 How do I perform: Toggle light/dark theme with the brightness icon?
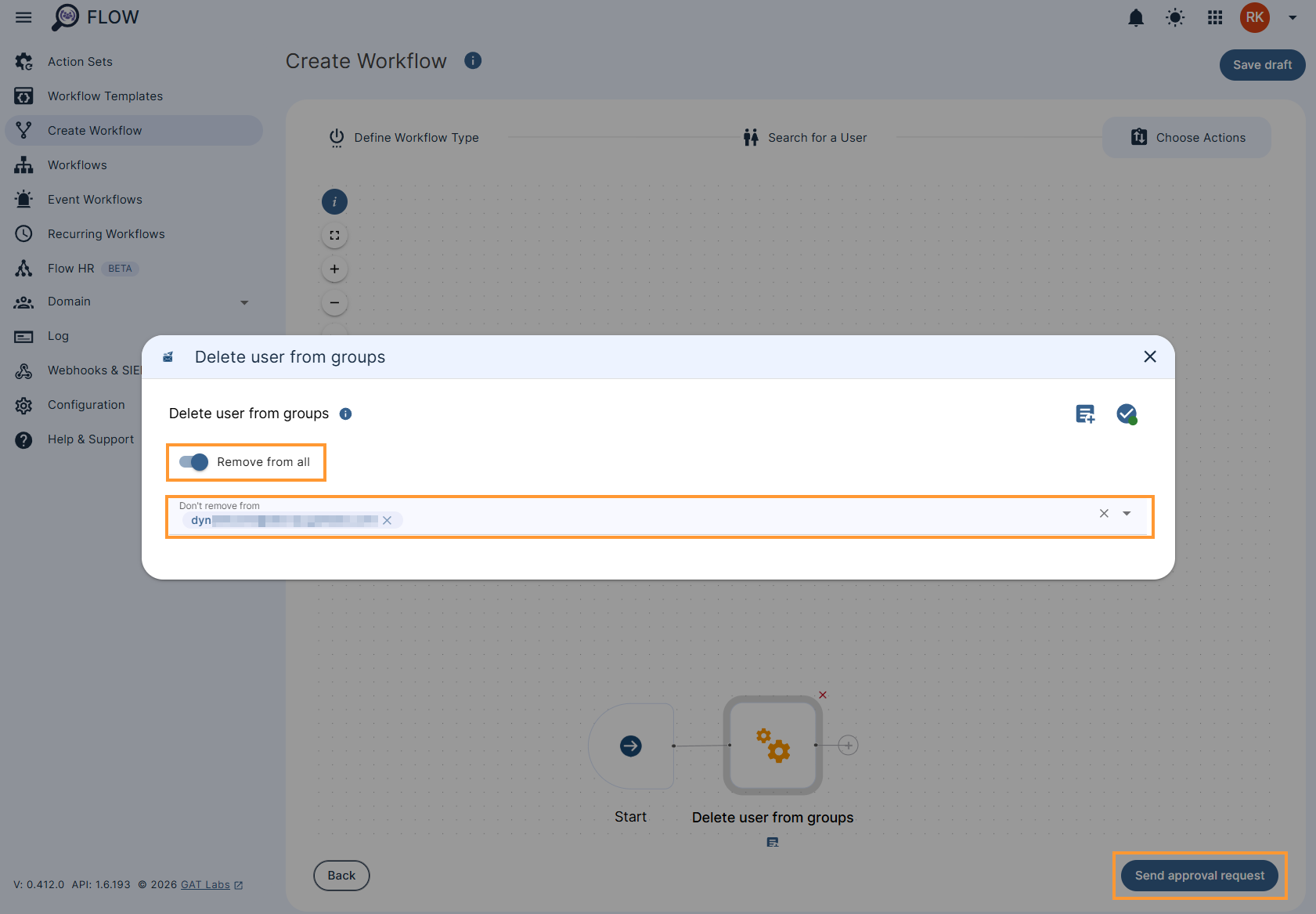1175,17
